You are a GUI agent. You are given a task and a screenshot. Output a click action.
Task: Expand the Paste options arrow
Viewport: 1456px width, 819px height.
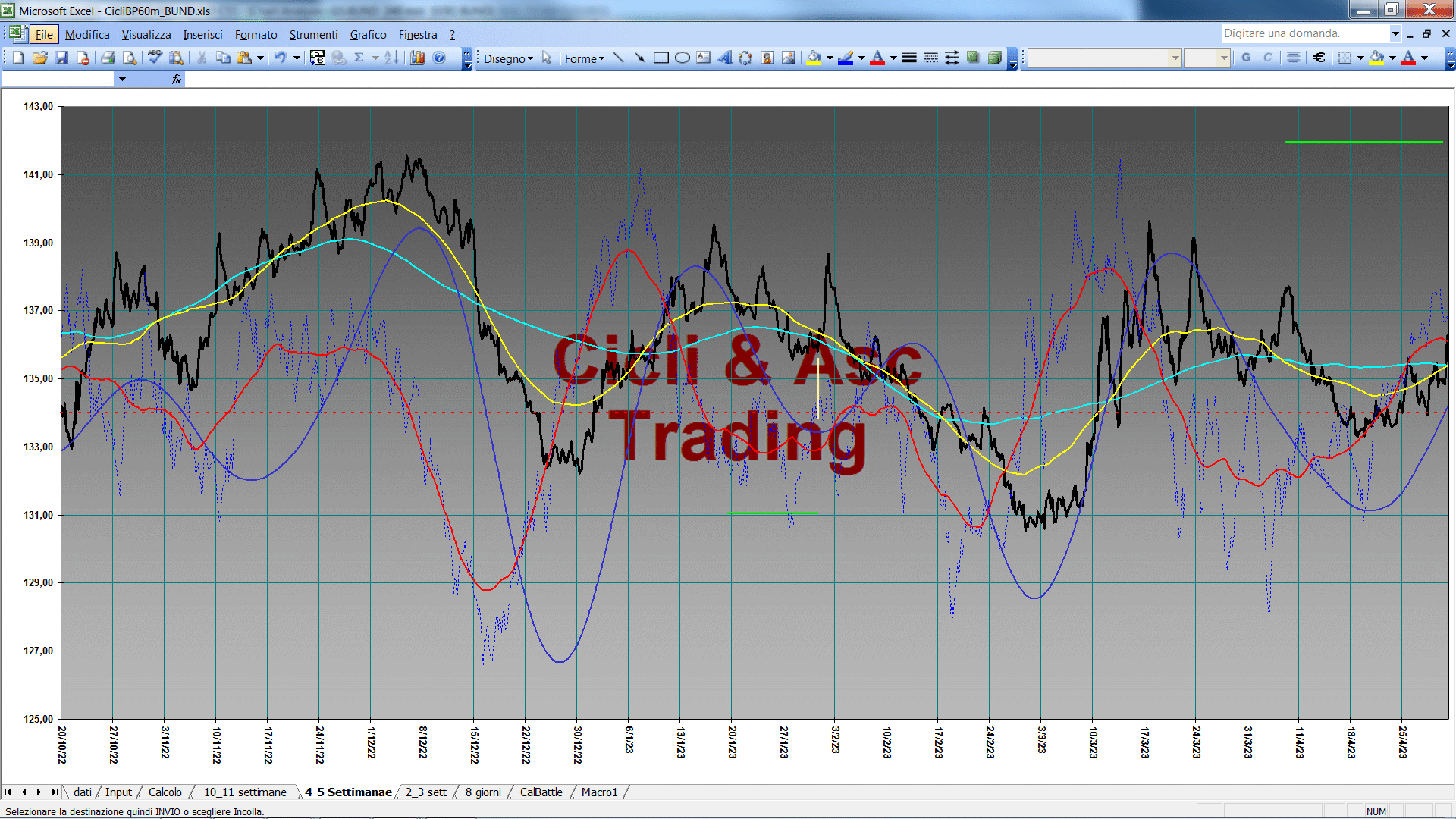(x=260, y=58)
